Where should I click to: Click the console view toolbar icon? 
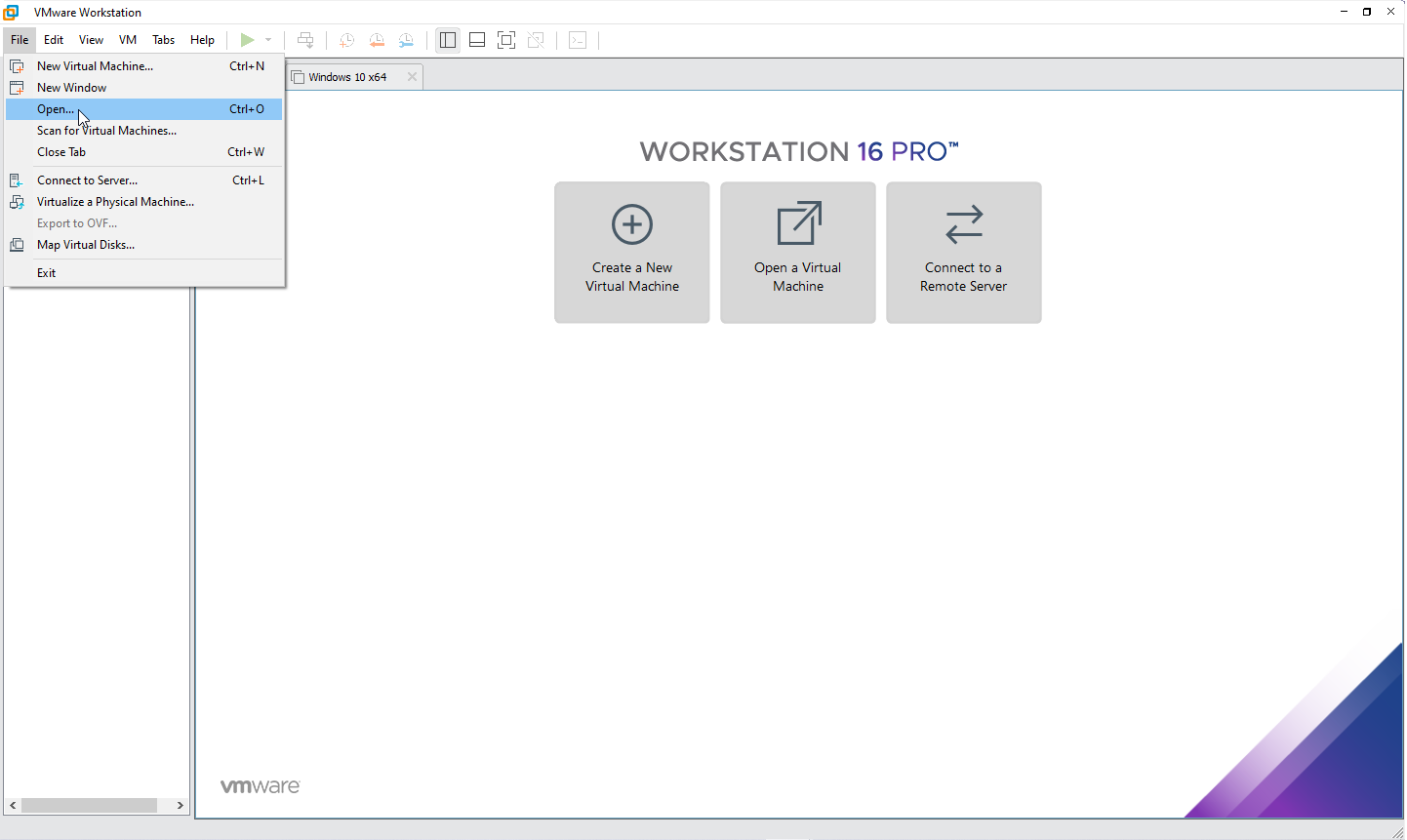(x=578, y=40)
